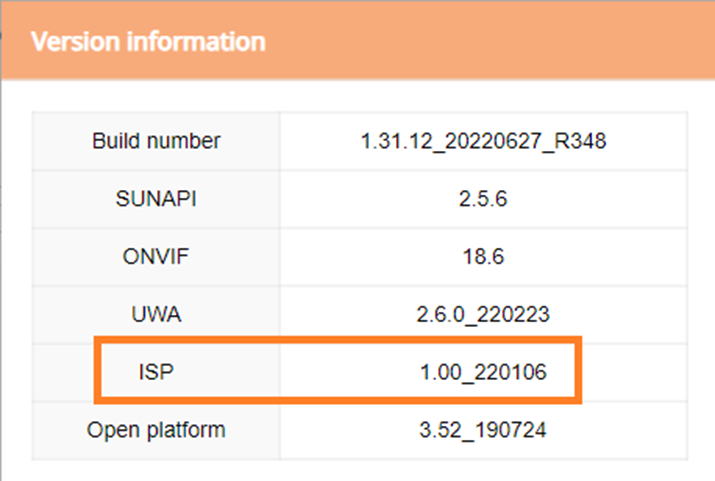Click the Version information title text
Image resolution: width=715 pixels, height=481 pixels.
tap(148, 42)
